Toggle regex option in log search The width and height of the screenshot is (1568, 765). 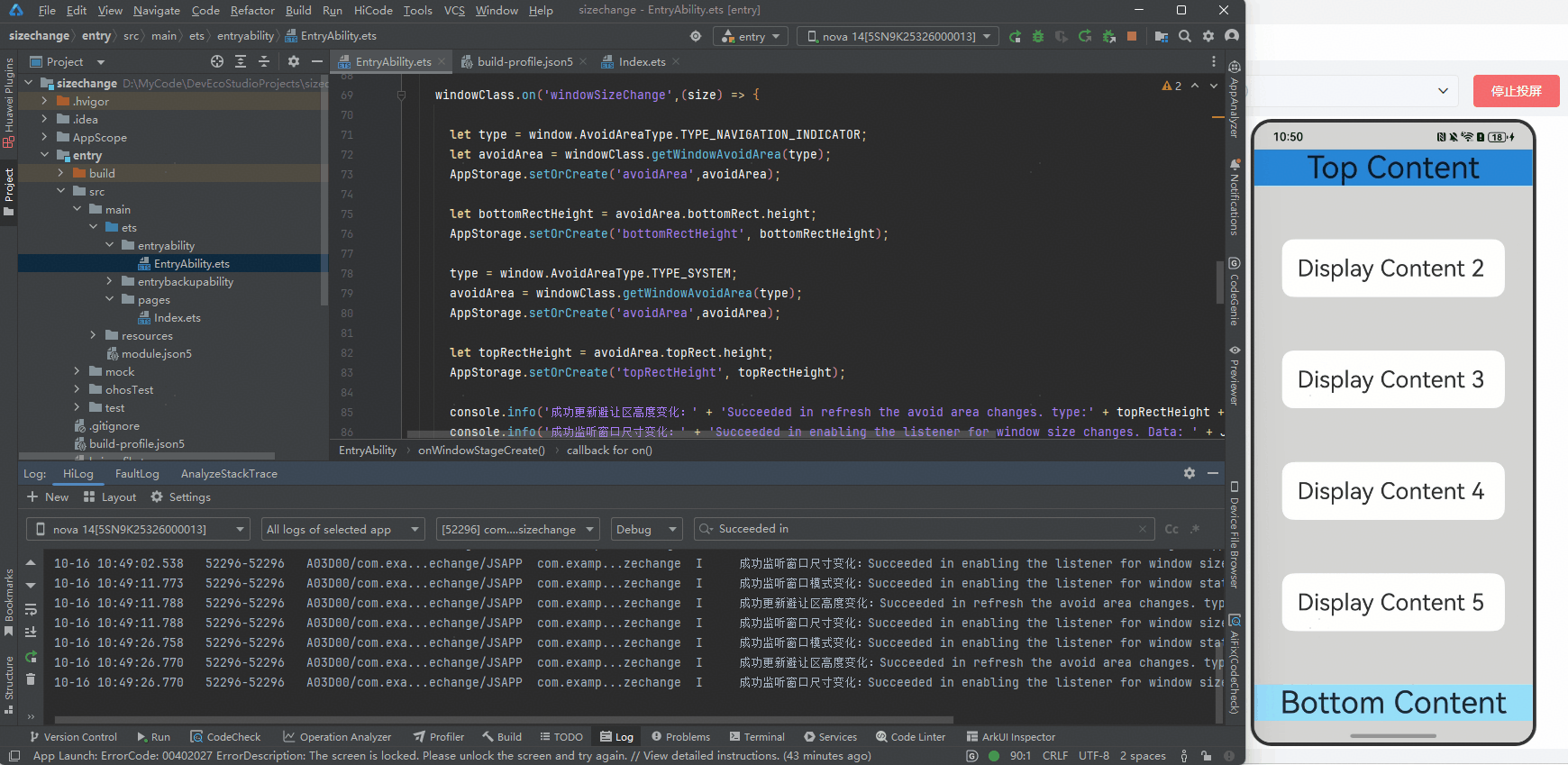click(x=1196, y=529)
